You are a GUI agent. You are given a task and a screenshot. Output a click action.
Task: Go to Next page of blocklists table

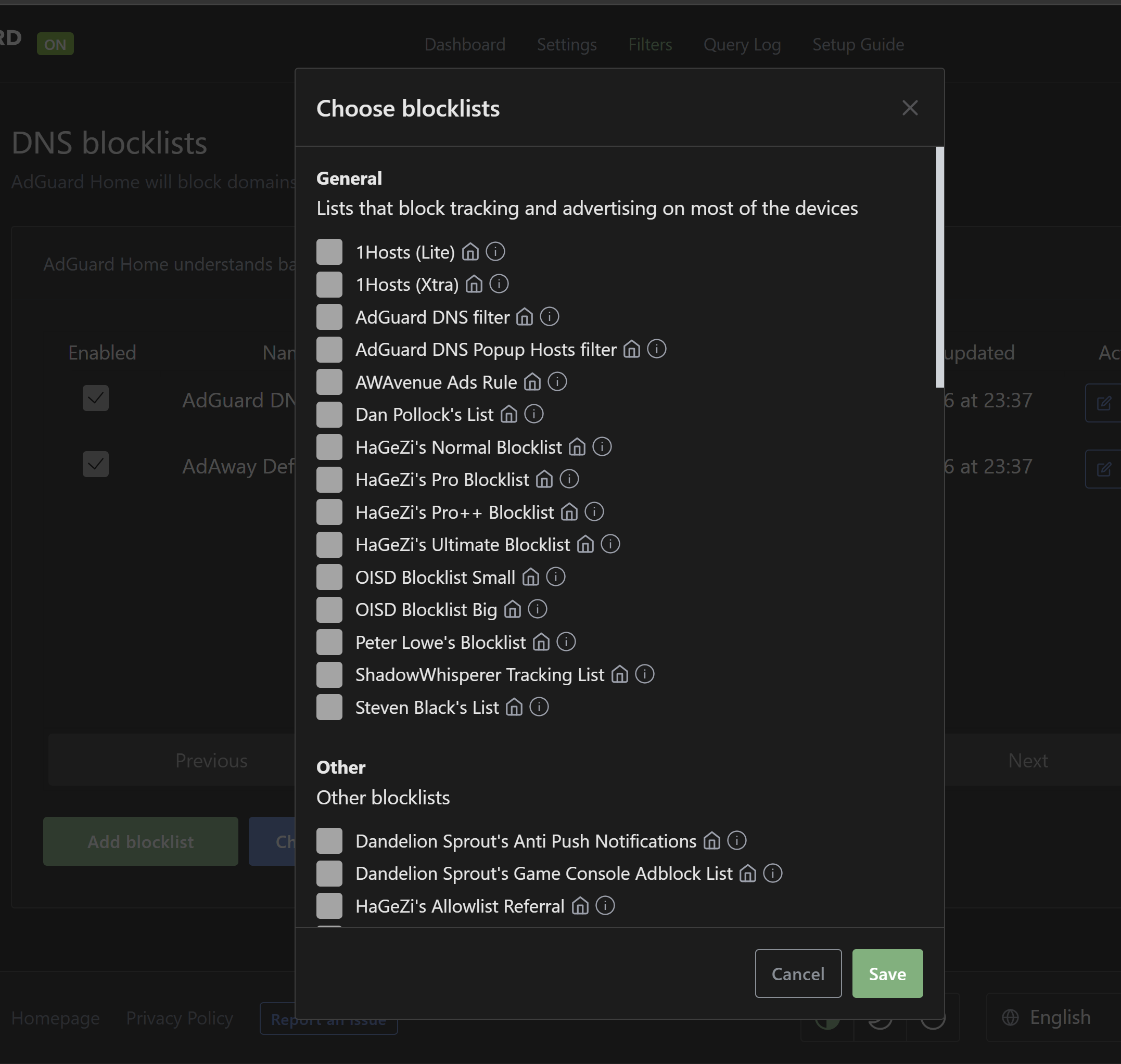[1027, 761]
